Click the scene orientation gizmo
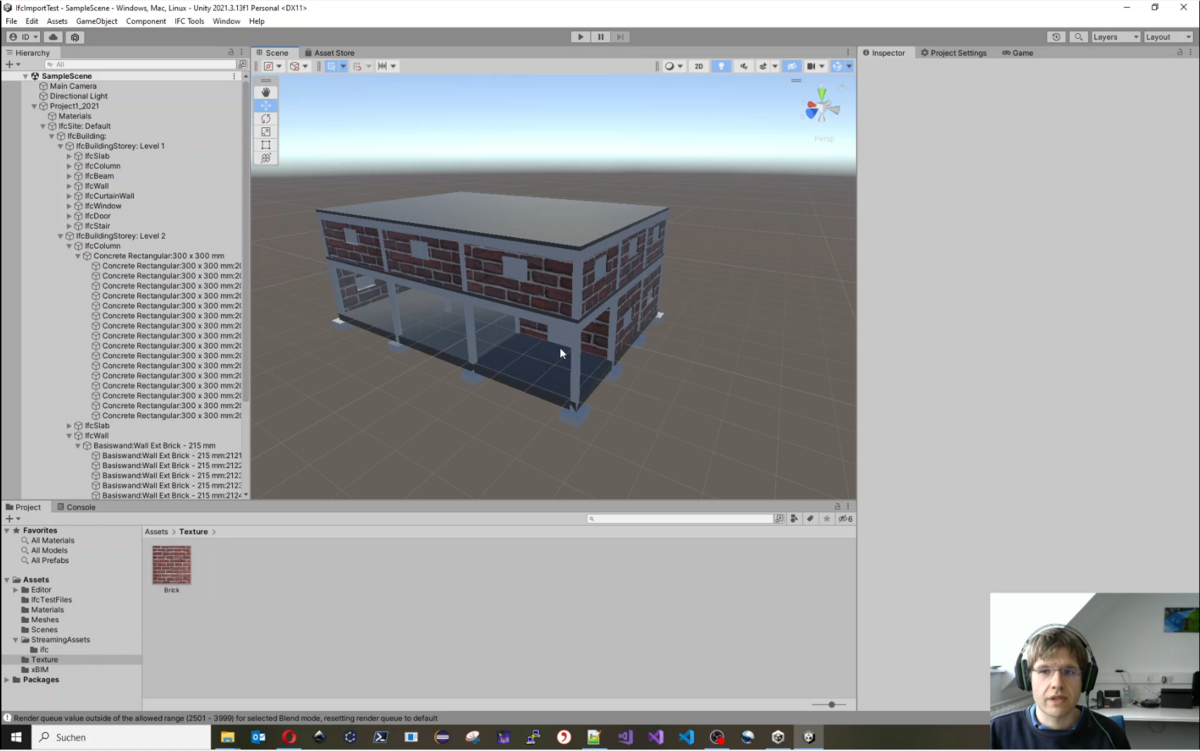 click(x=822, y=106)
